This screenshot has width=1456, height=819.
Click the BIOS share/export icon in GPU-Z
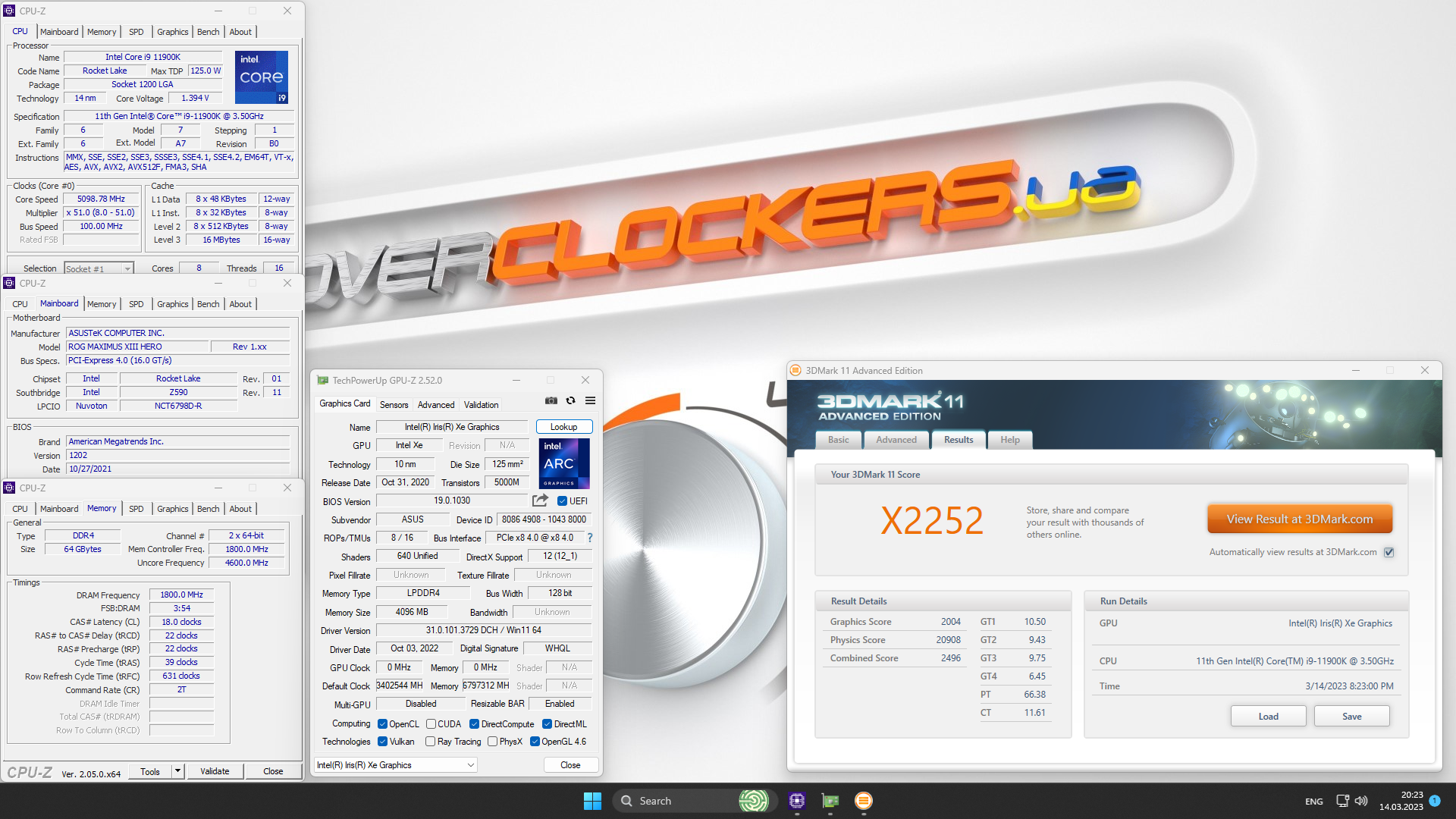[540, 500]
